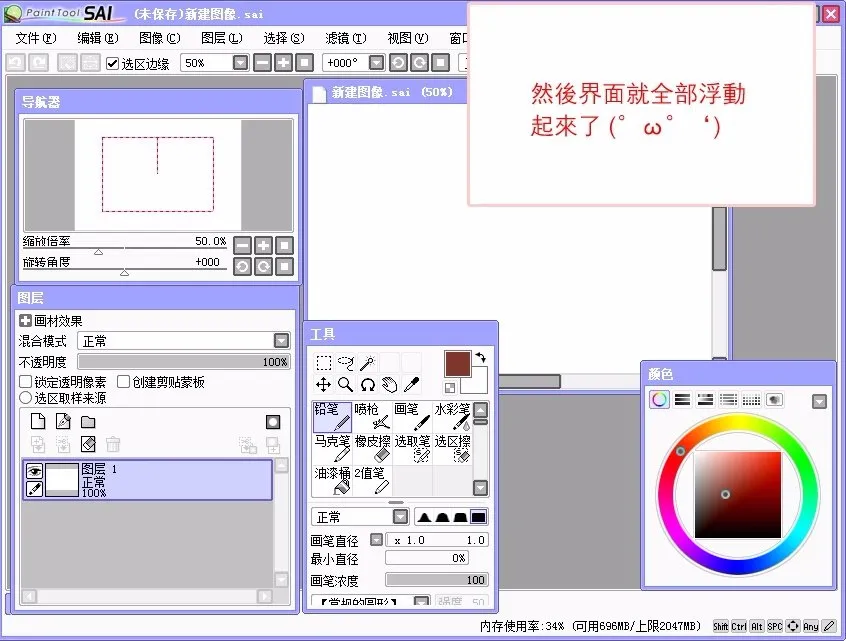
Task: Activate the magic wand selection tool
Action: click(367, 363)
